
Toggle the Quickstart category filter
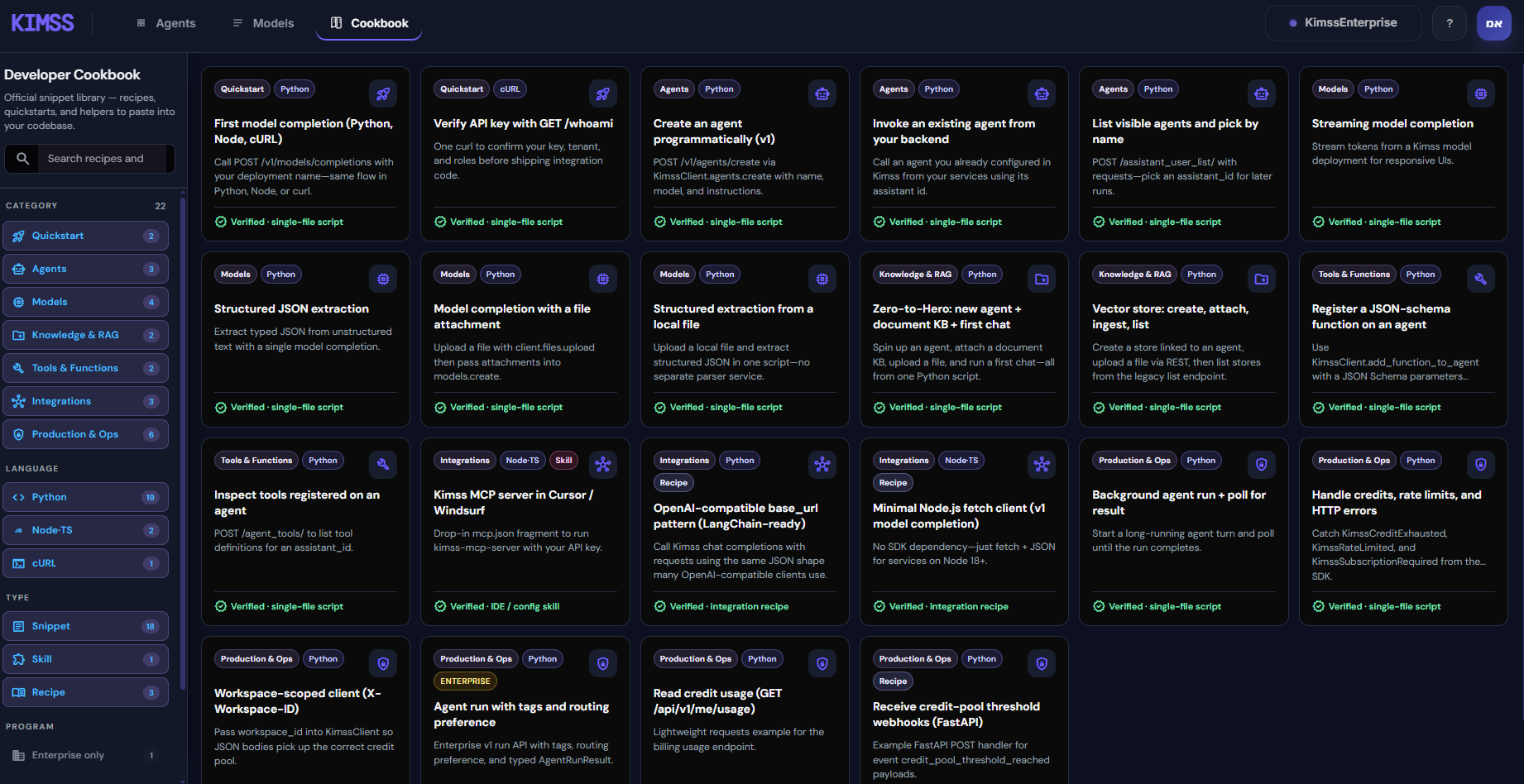pyautogui.click(x=86, y=236)
